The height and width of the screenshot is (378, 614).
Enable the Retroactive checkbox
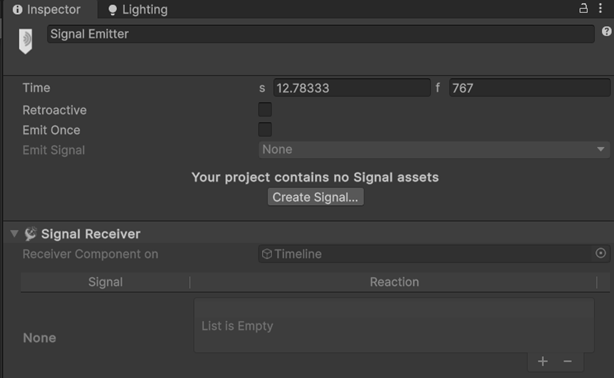265,110
